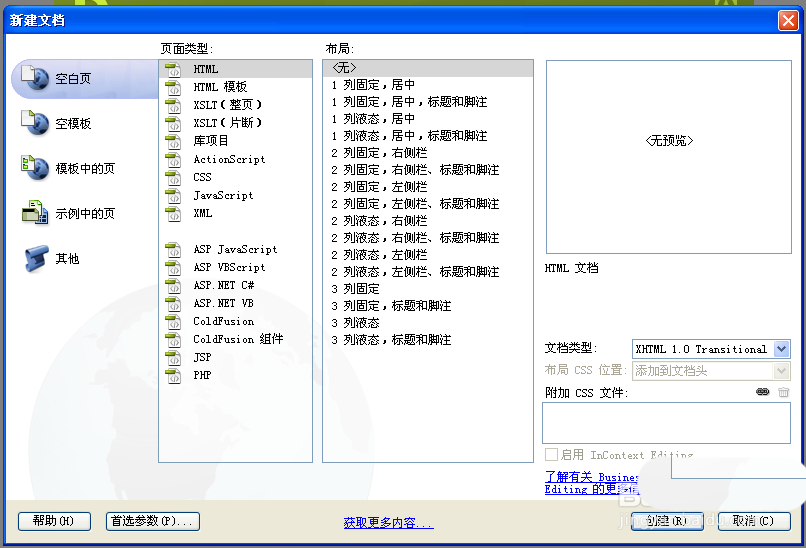This screenshot has width=806, height=548.
Task: Select the <无> layout option
Action: click(428, 68)
